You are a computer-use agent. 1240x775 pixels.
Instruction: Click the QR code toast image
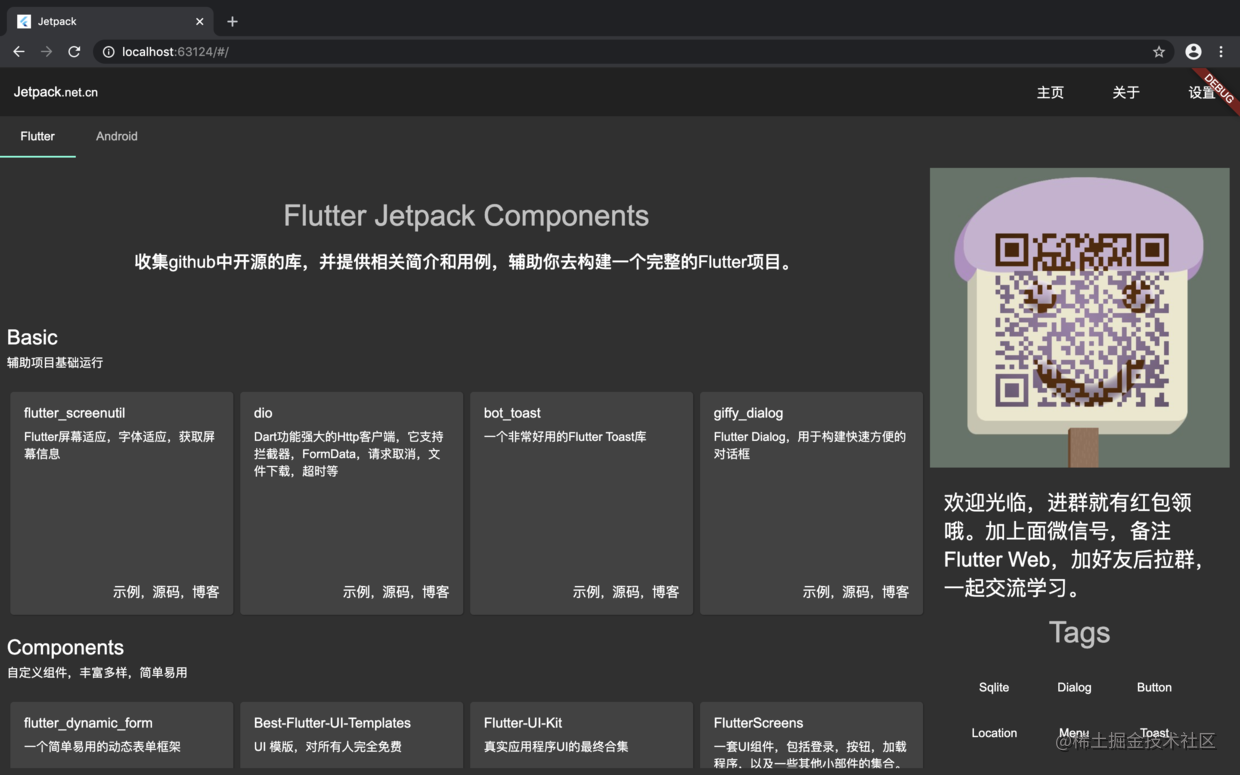pyautogui.click(x=1080, y=318)
